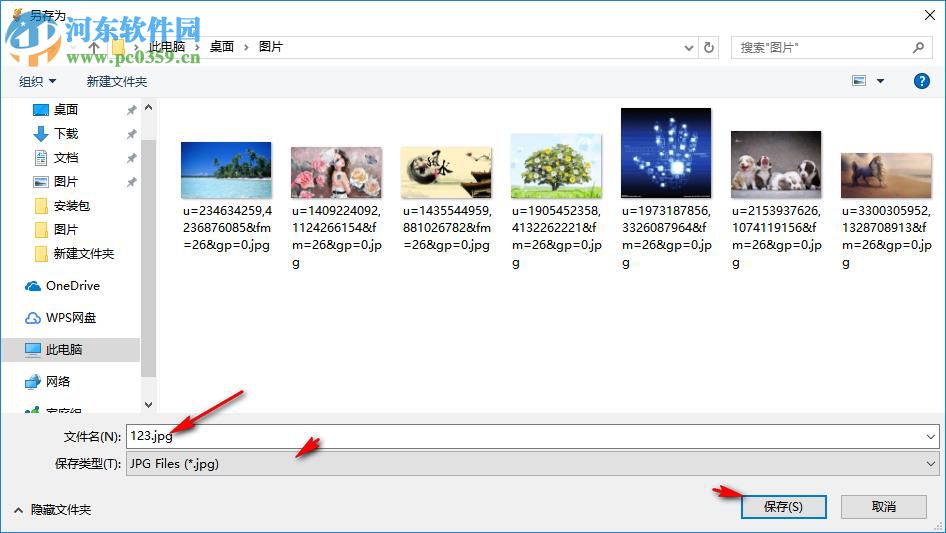
Task: Select 桌面 in the sidebar
Action: (66, 109)
